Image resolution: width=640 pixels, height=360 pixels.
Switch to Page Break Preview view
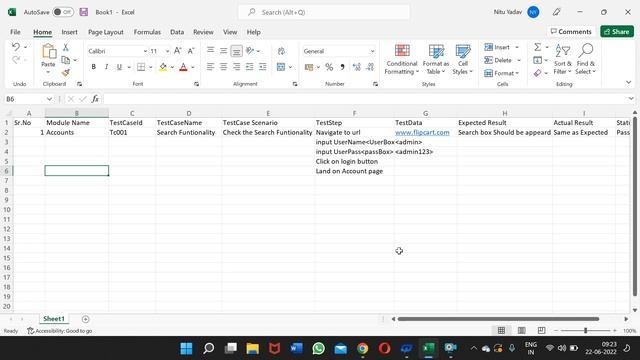(541, 330)
